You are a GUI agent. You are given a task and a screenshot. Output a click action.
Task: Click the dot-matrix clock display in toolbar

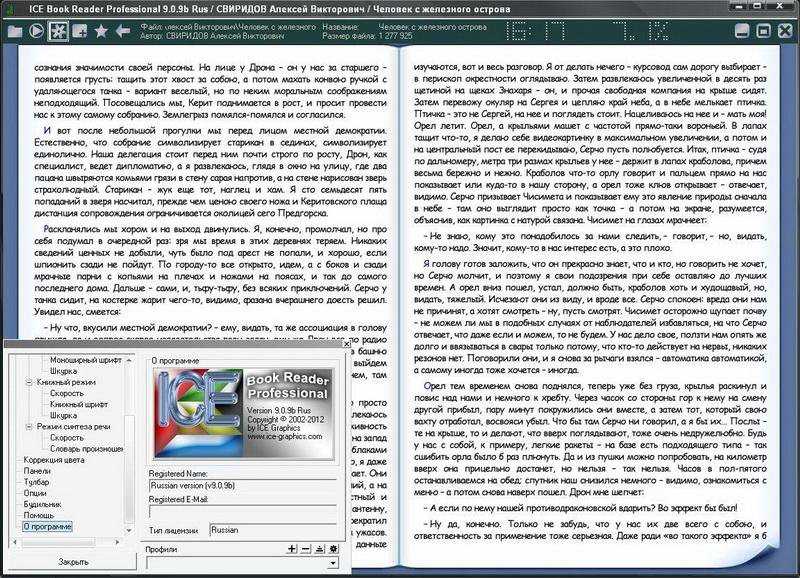point(587,31)
